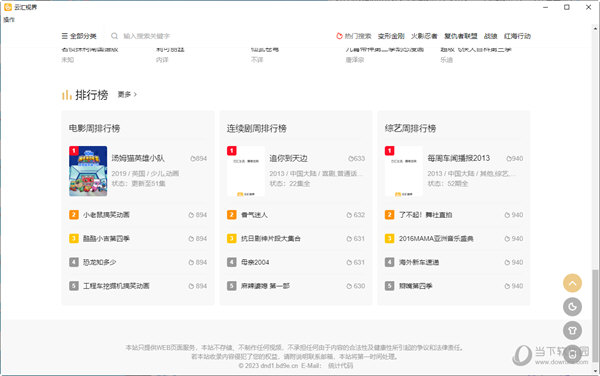Click rank 4 badge beside 母亲2004
600x376 pixels.
click(x=232, y=262)
